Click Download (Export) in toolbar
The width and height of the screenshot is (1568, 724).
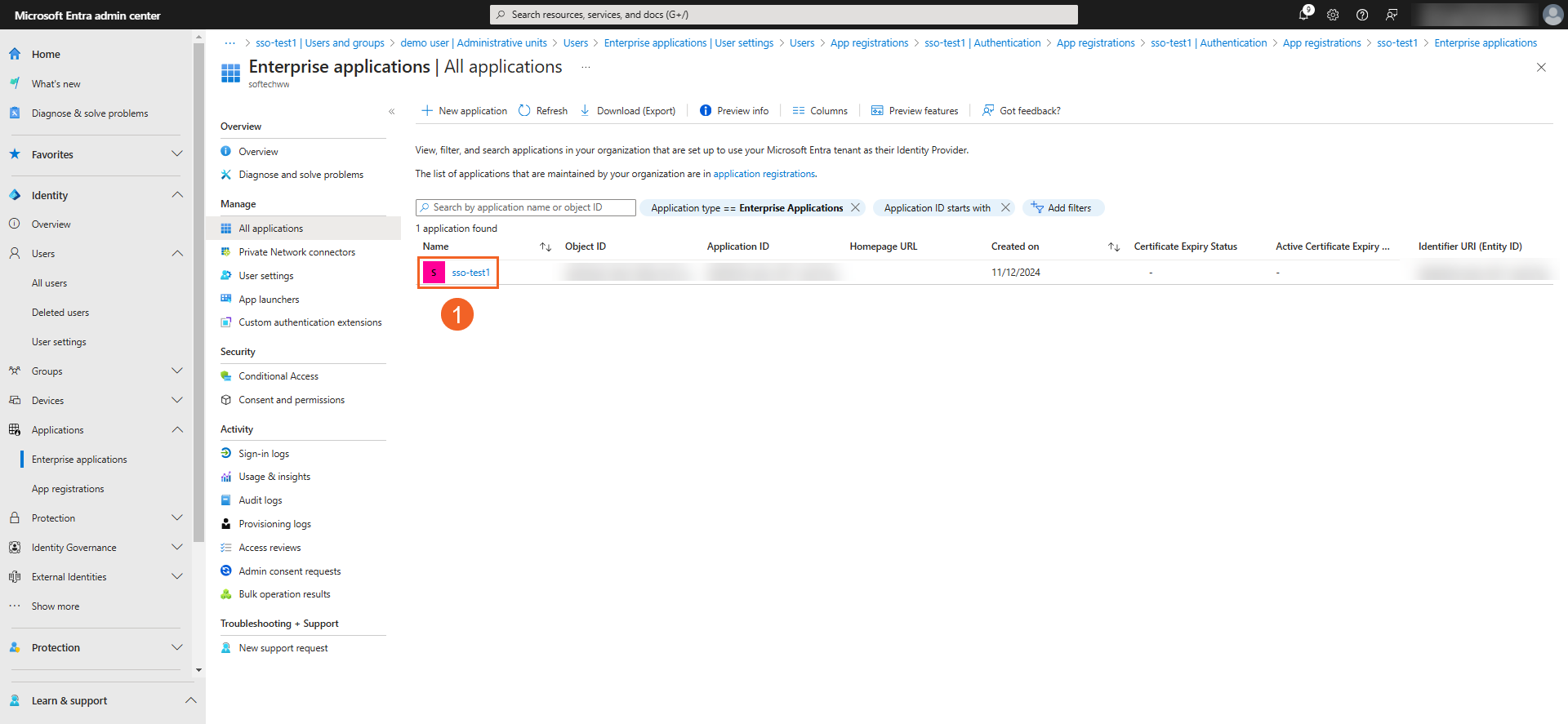coord(628,111)
